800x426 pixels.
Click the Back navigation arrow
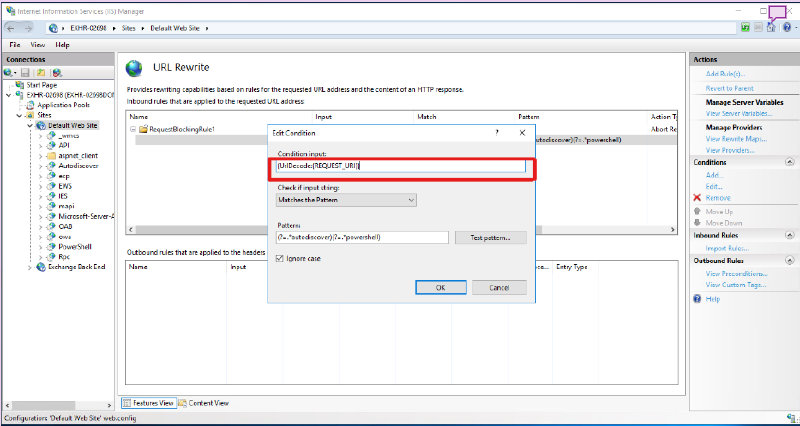pyautogui.click(x=11, y=28)
